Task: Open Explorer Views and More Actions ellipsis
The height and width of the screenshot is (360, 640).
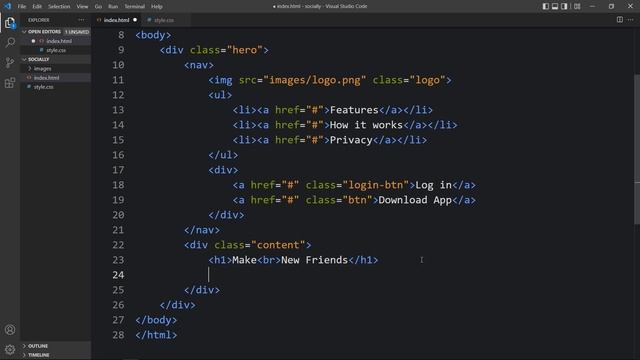Action: pyautogui.click(x=81, y=20)
